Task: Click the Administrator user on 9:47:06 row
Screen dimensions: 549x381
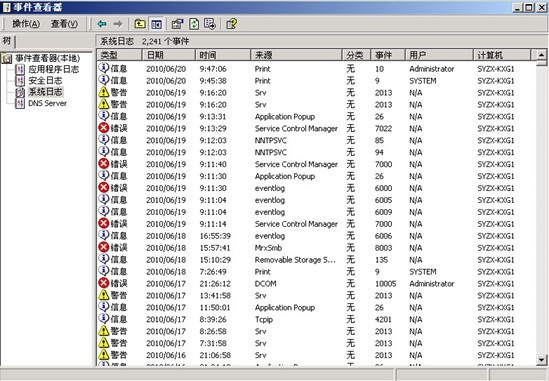Action: pos(432,69)
